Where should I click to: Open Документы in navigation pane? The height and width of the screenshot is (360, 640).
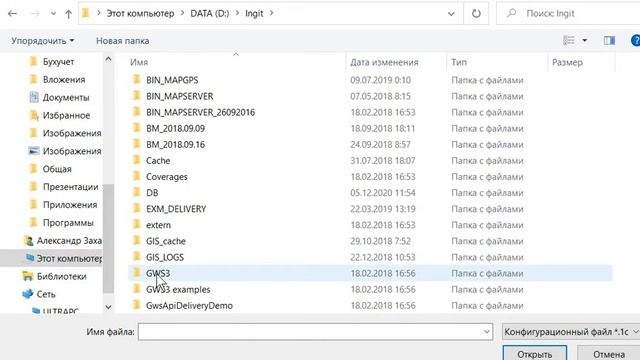tap(66, 98)
